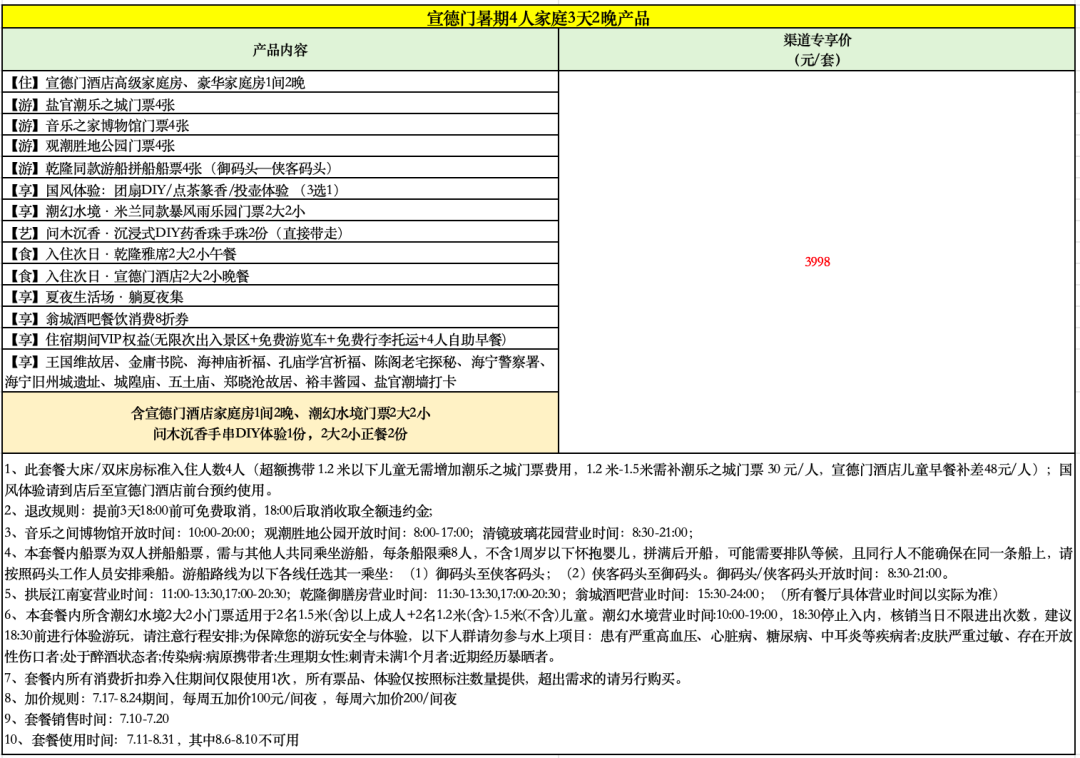Image resolution: width=1080 pixels, height=758 pixels.
Task: Click the red price value "3998"
Action: (x=817, y=262)
